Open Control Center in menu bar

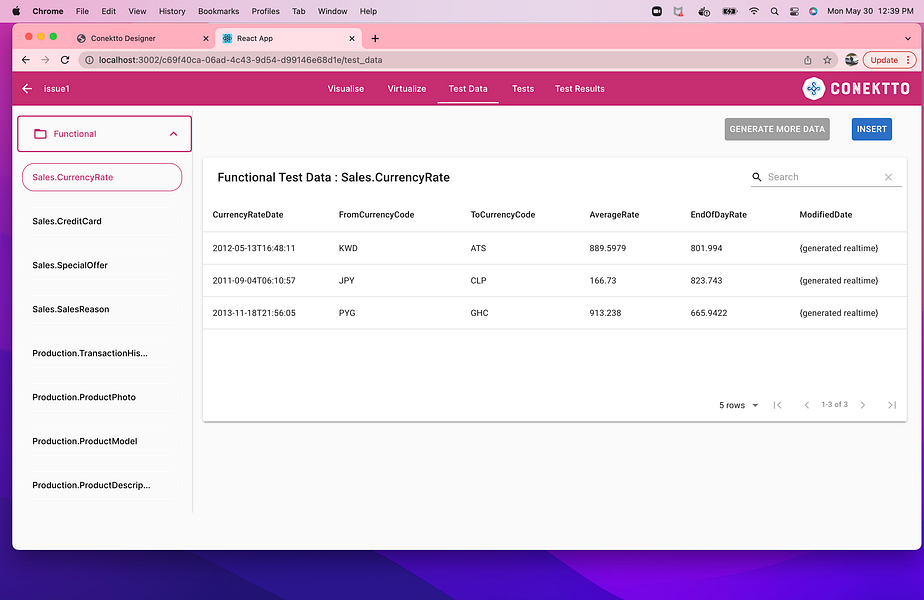tap(794, 11)
